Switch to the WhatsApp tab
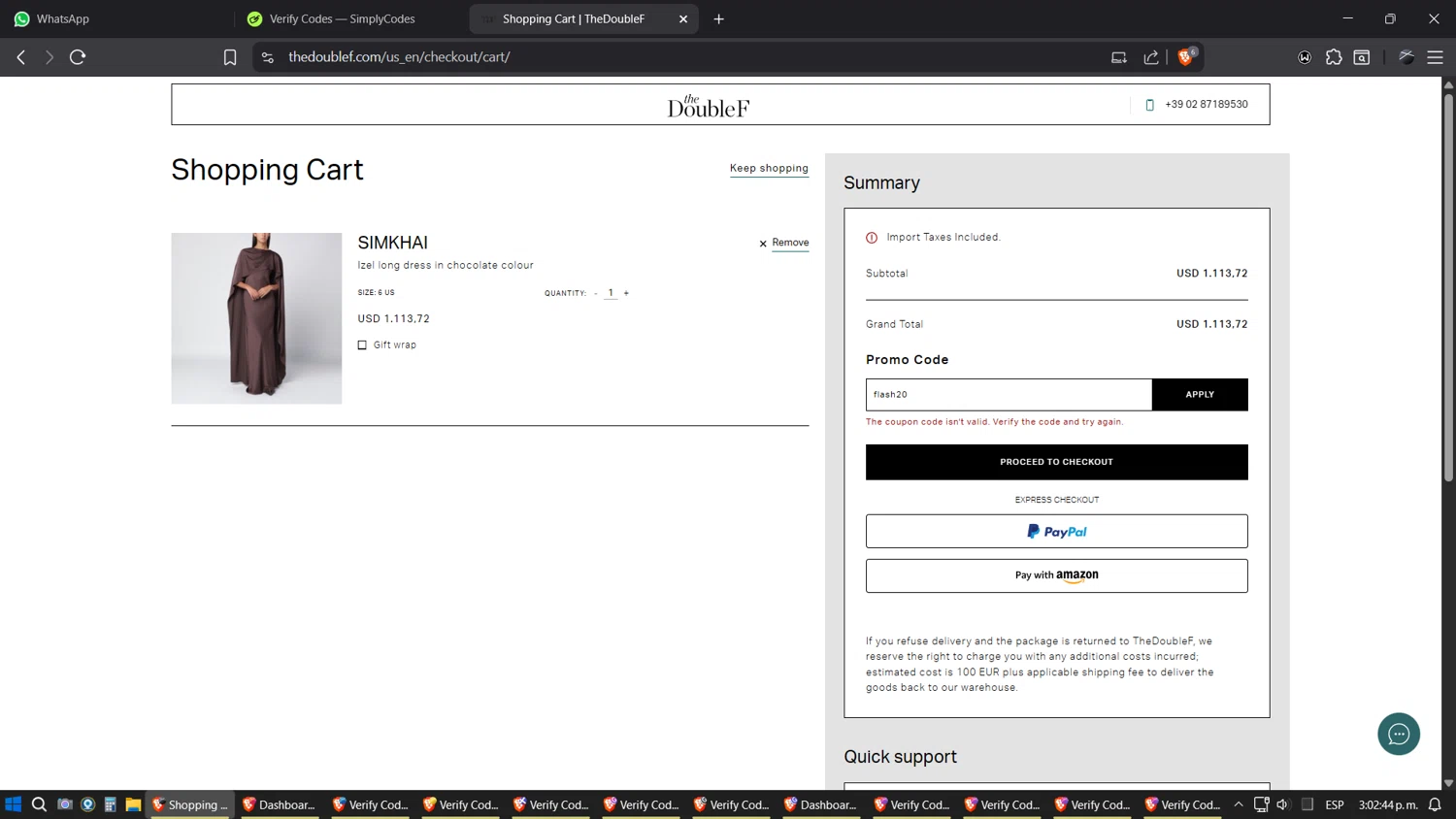The height and width of the screenshot is (819, 1456). pos(62,18)
